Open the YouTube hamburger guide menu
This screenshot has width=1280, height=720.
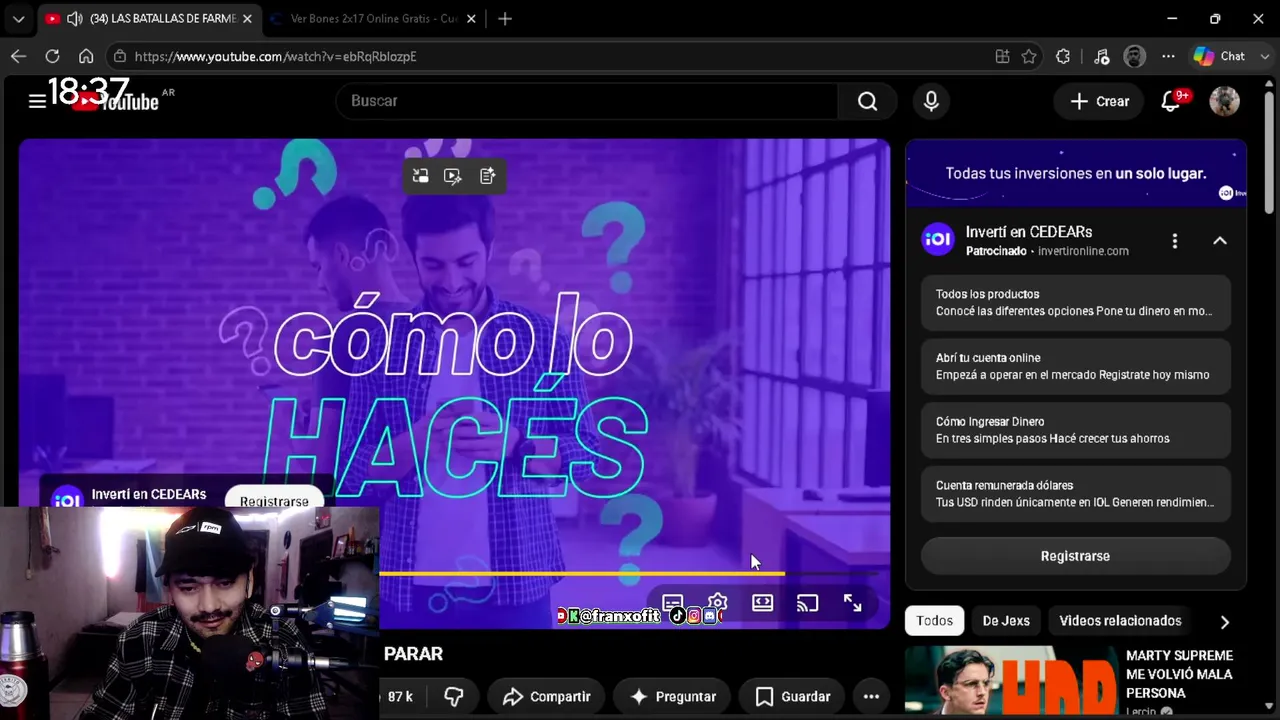37,101
